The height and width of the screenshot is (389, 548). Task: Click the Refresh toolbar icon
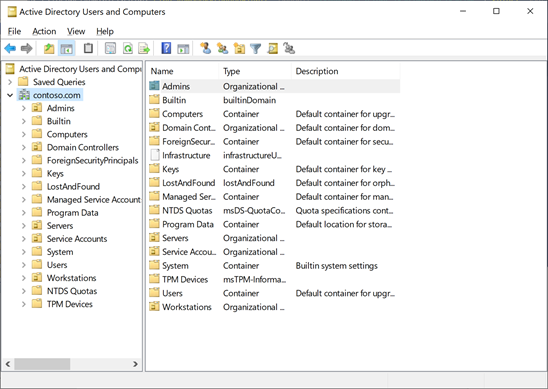tap(128, 48)
